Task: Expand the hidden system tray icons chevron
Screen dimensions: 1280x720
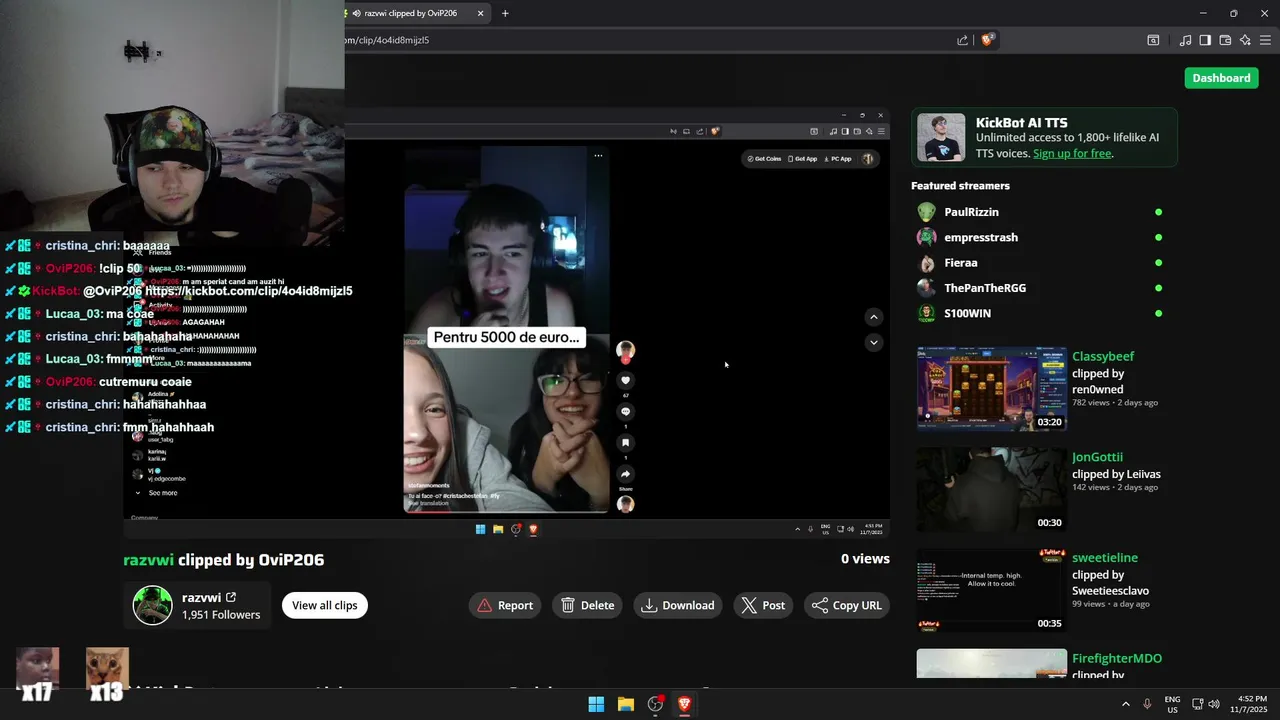Action: click(1125, 704)
